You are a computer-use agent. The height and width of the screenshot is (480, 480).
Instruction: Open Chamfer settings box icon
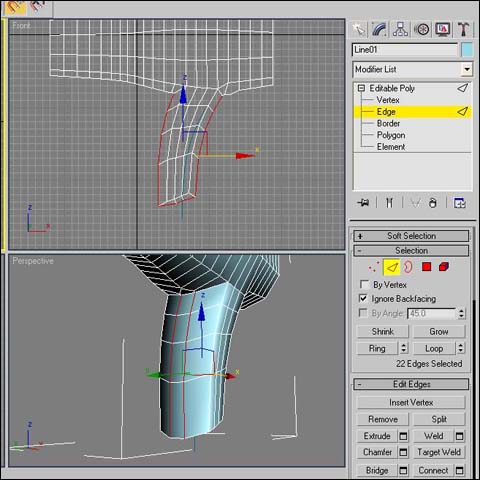point(403,452)
